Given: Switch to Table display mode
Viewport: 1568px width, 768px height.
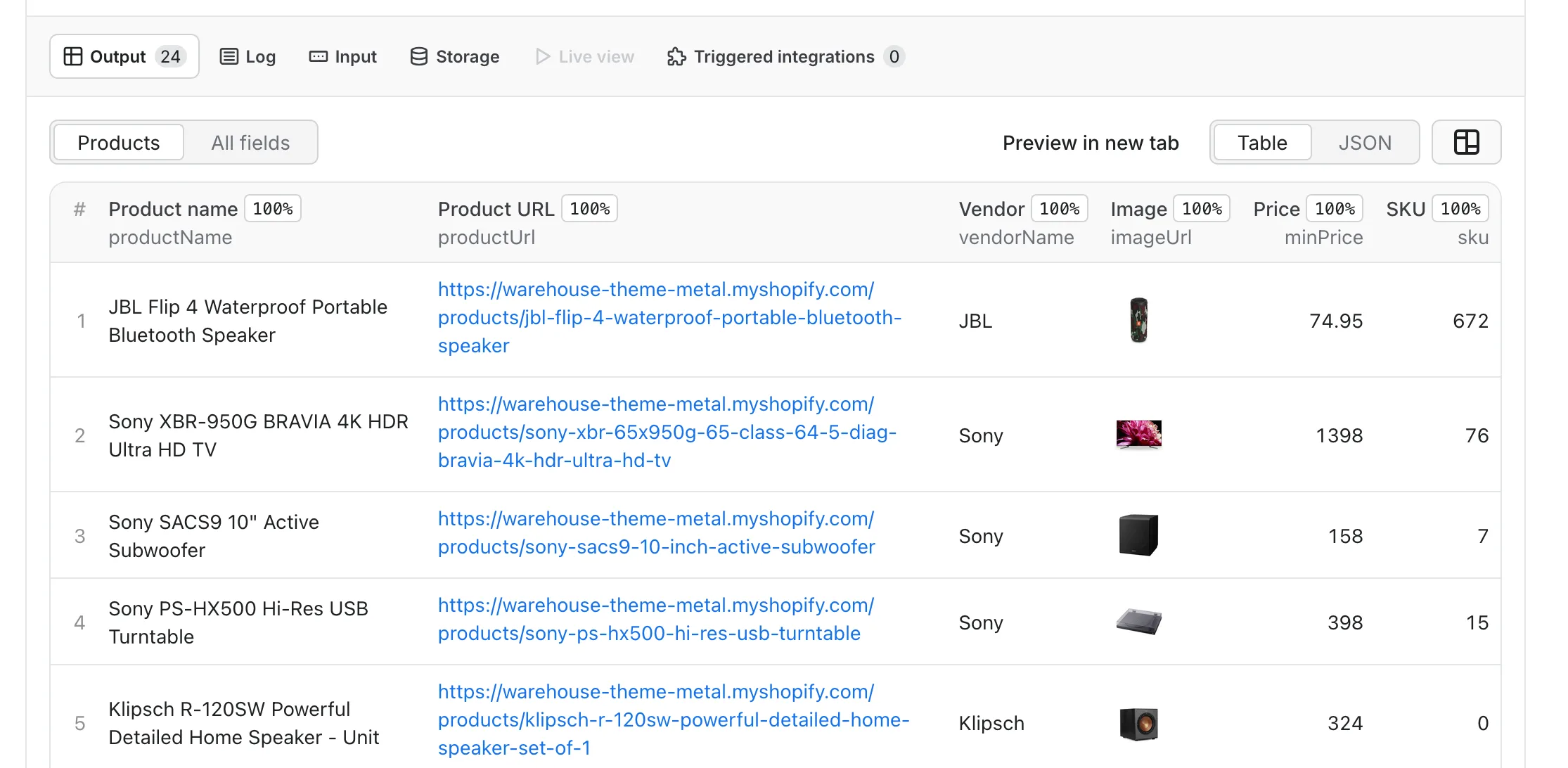Looking at the screenshot, I should click(x=1262, y=142).
